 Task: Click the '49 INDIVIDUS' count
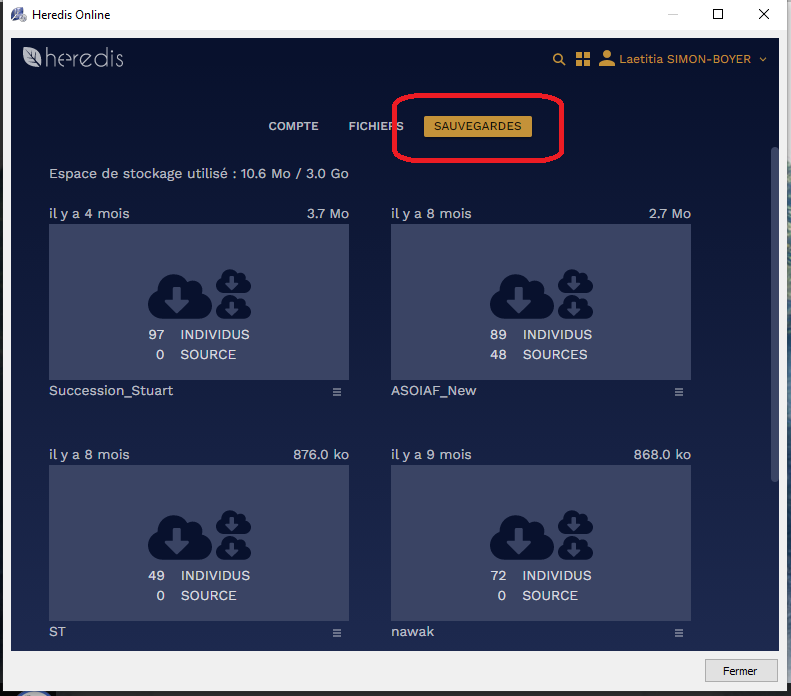coord(199,576)
